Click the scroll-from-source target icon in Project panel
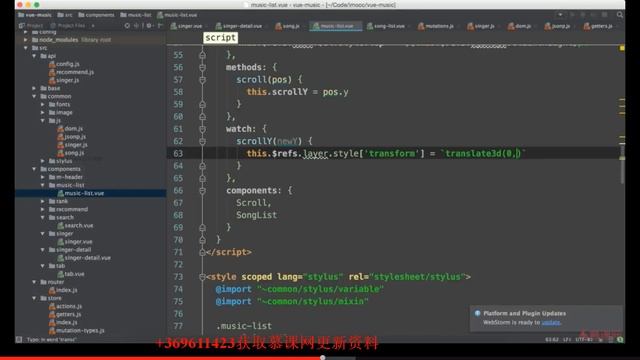The width and height of the screenshot is (640, 360). pyautogui.click(x=127, y=26)
